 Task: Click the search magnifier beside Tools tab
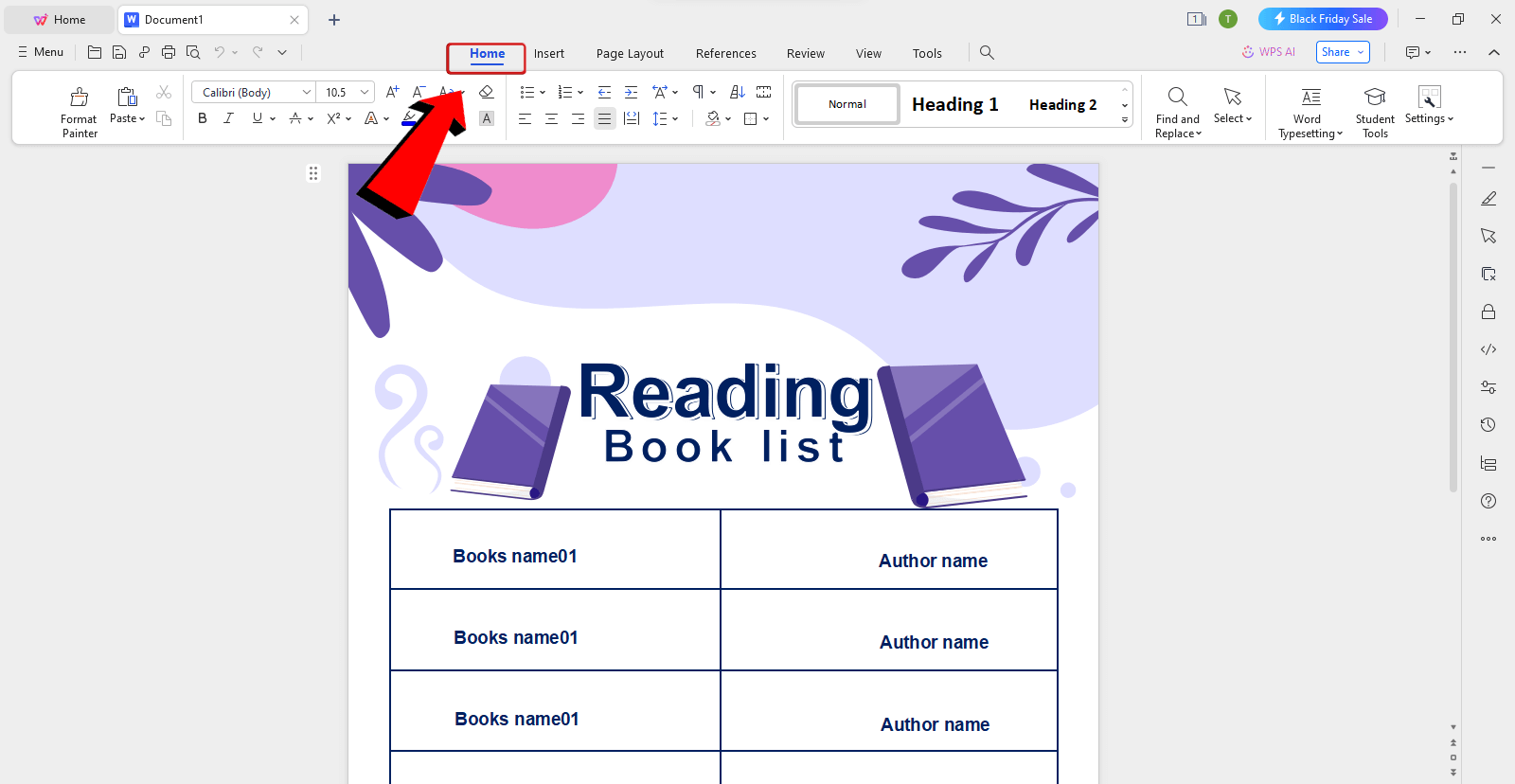click(987, 53)
